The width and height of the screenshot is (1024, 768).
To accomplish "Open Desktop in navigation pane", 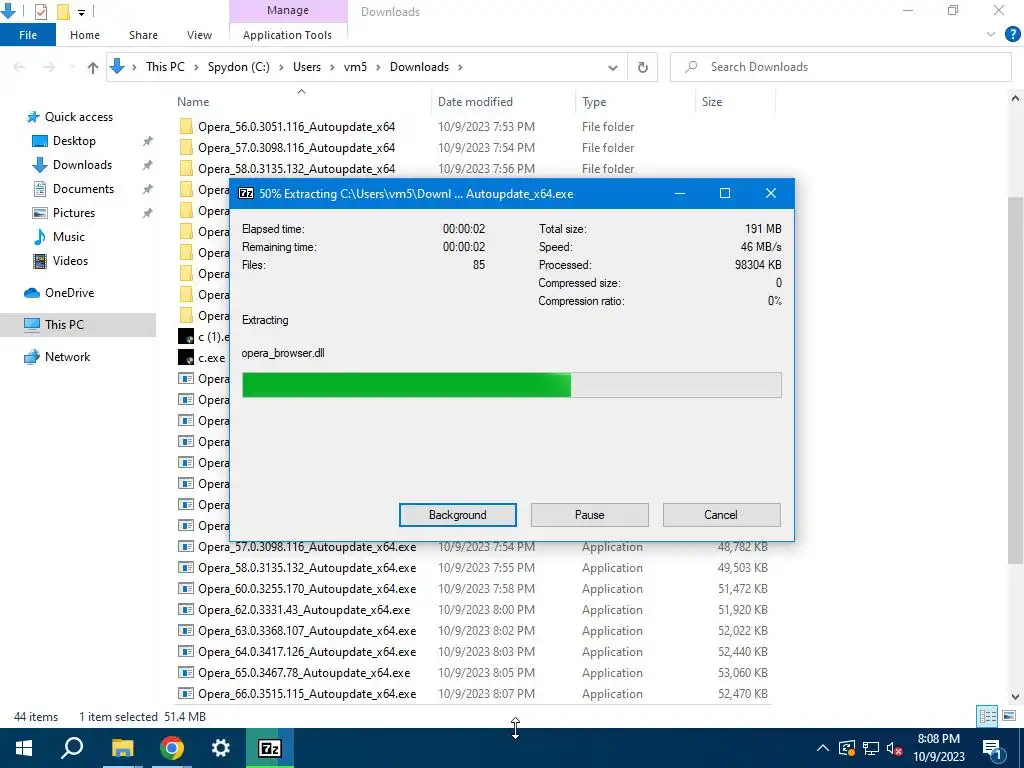I will coord(74,140).
